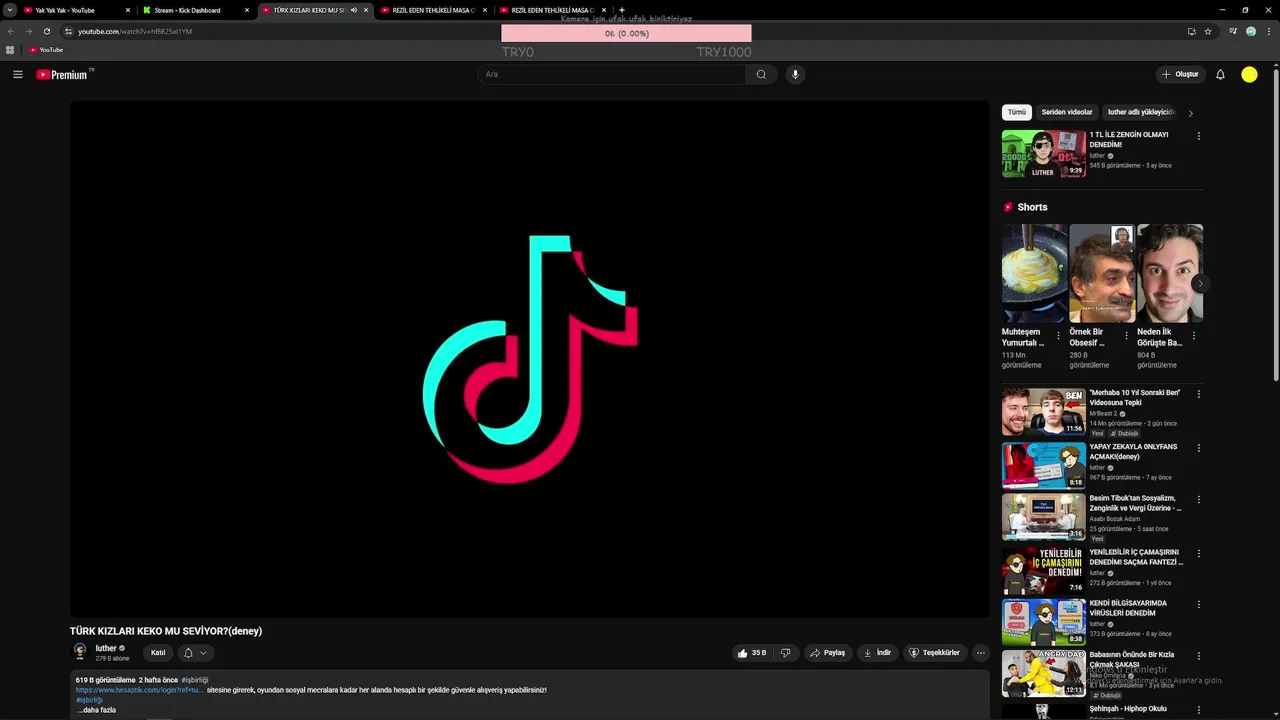This screenshot has width=1280, height=720.
Task: Open luther channel avatar under video
Action: [x=80, y=652]
